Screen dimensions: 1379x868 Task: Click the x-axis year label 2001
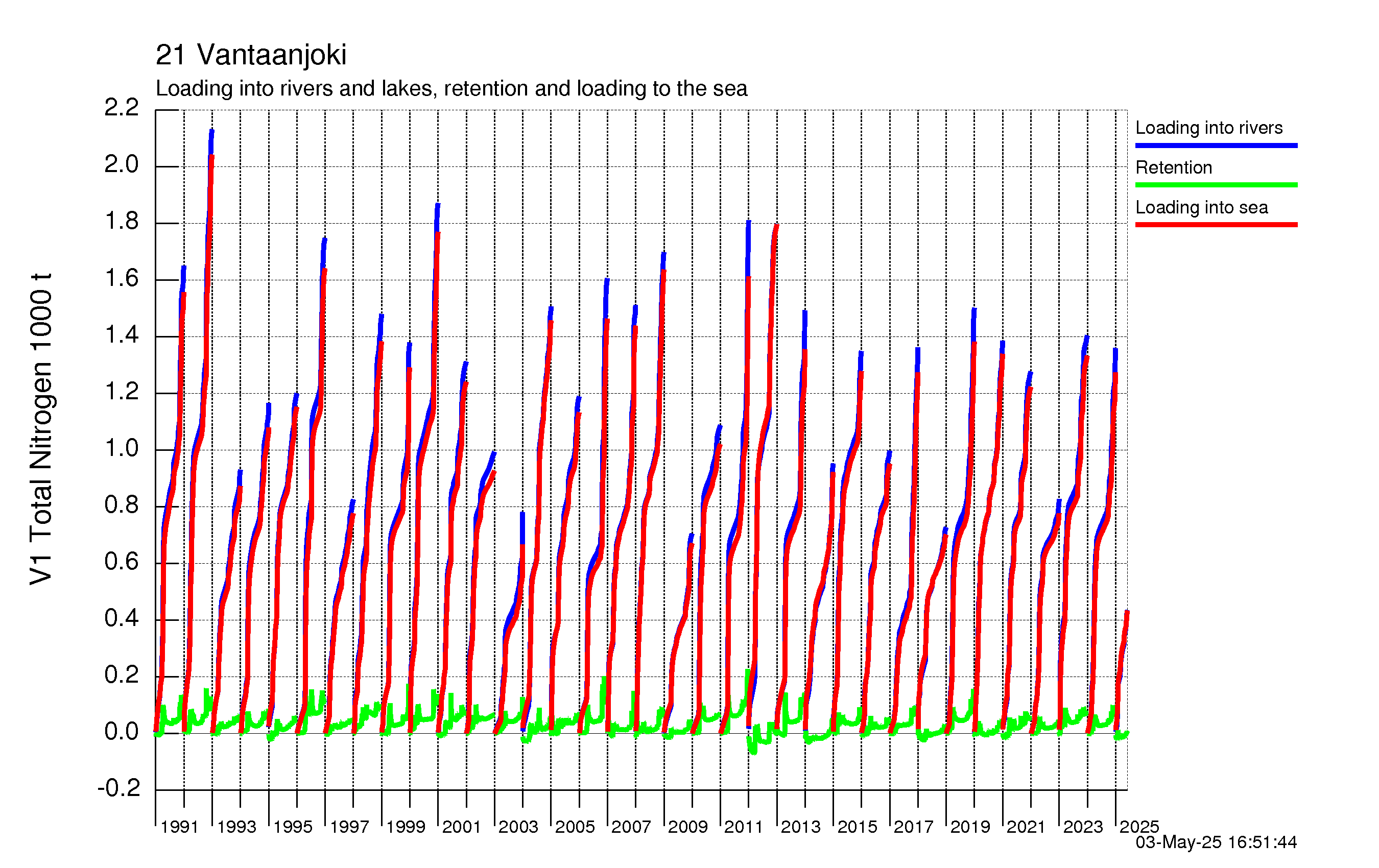tap(462, 827)
